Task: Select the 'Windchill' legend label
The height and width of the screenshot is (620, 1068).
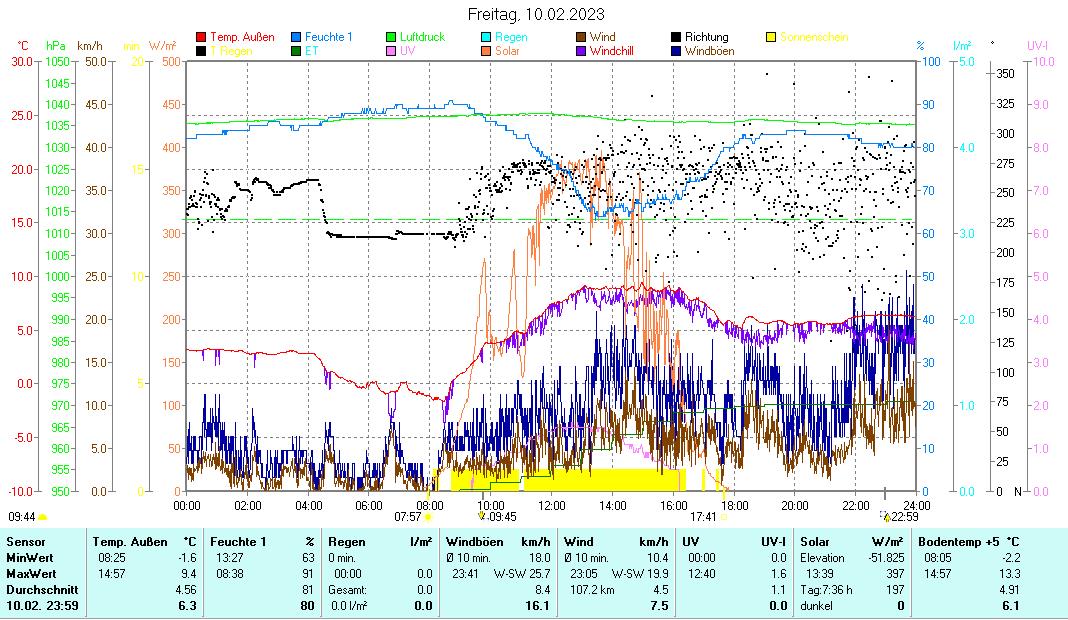Action: (612, 51)
